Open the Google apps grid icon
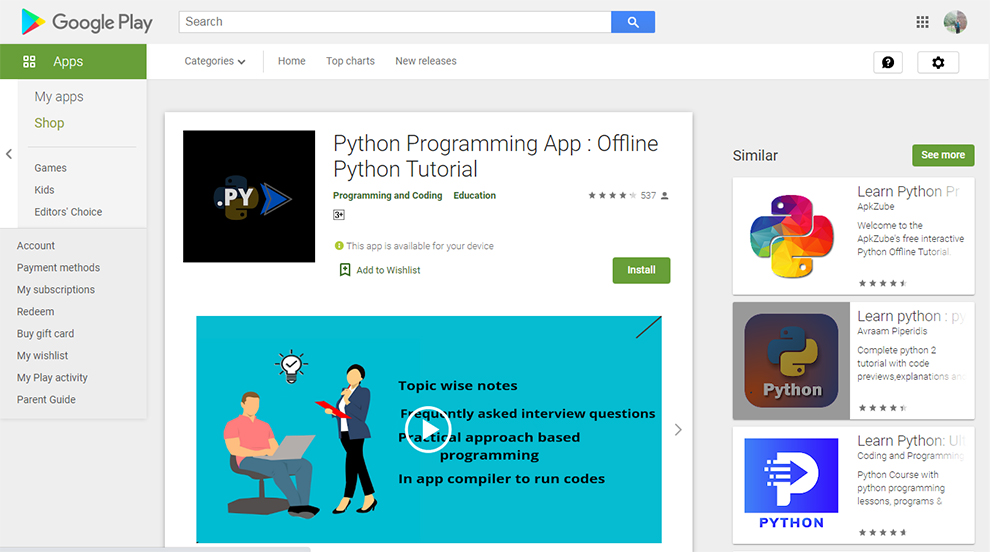990x552 pixels. (x=922, y=22)
